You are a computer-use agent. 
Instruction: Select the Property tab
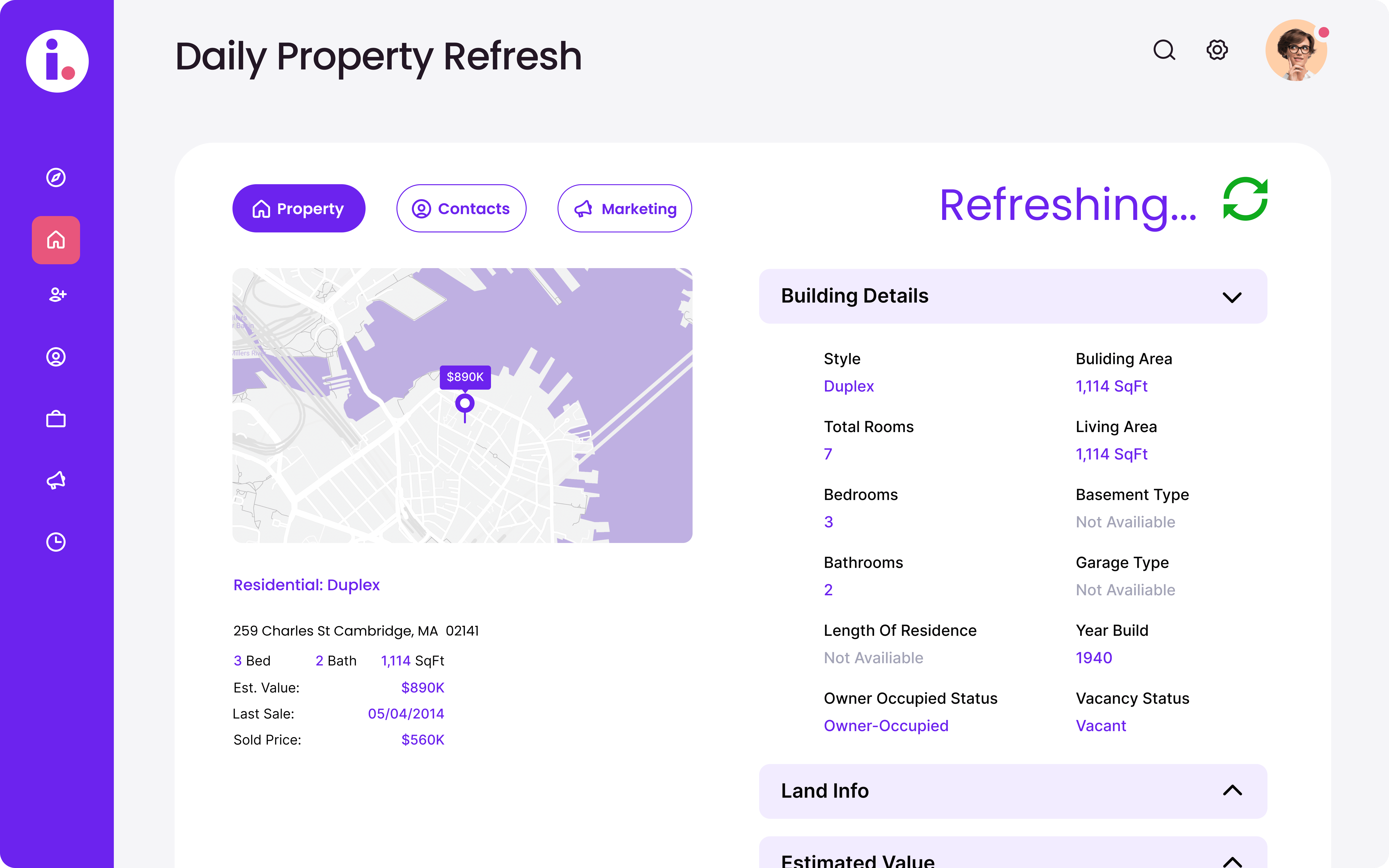tap(299, 208)
